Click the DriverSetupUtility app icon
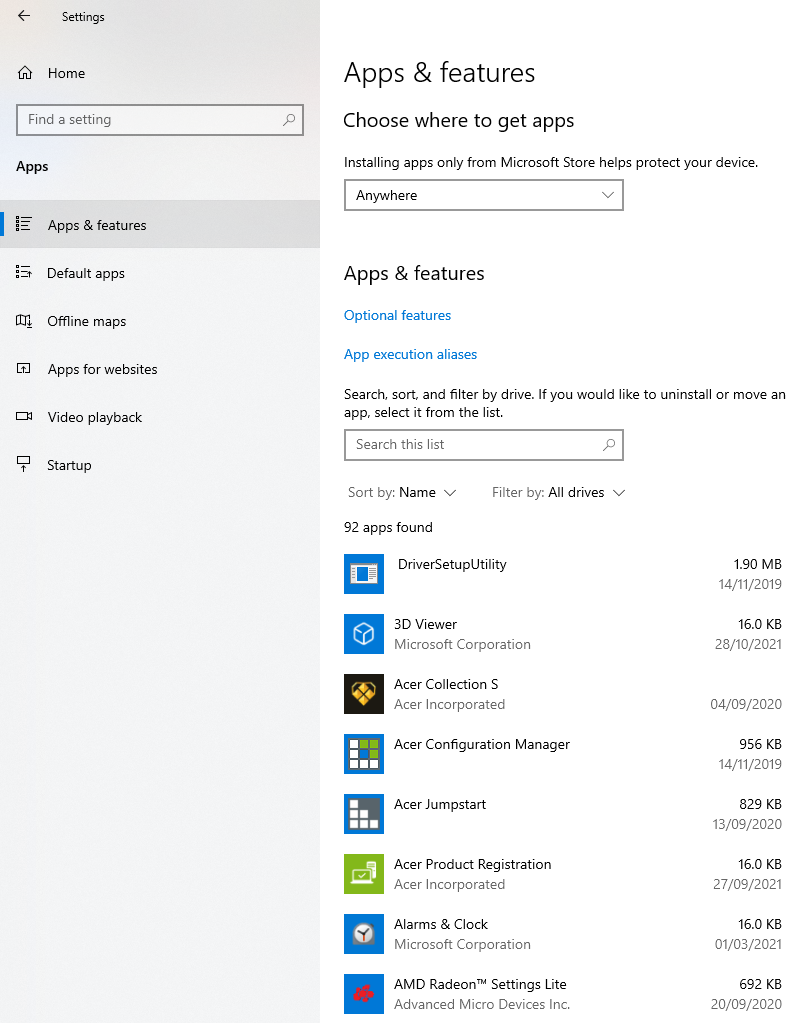 pos(363,574)
